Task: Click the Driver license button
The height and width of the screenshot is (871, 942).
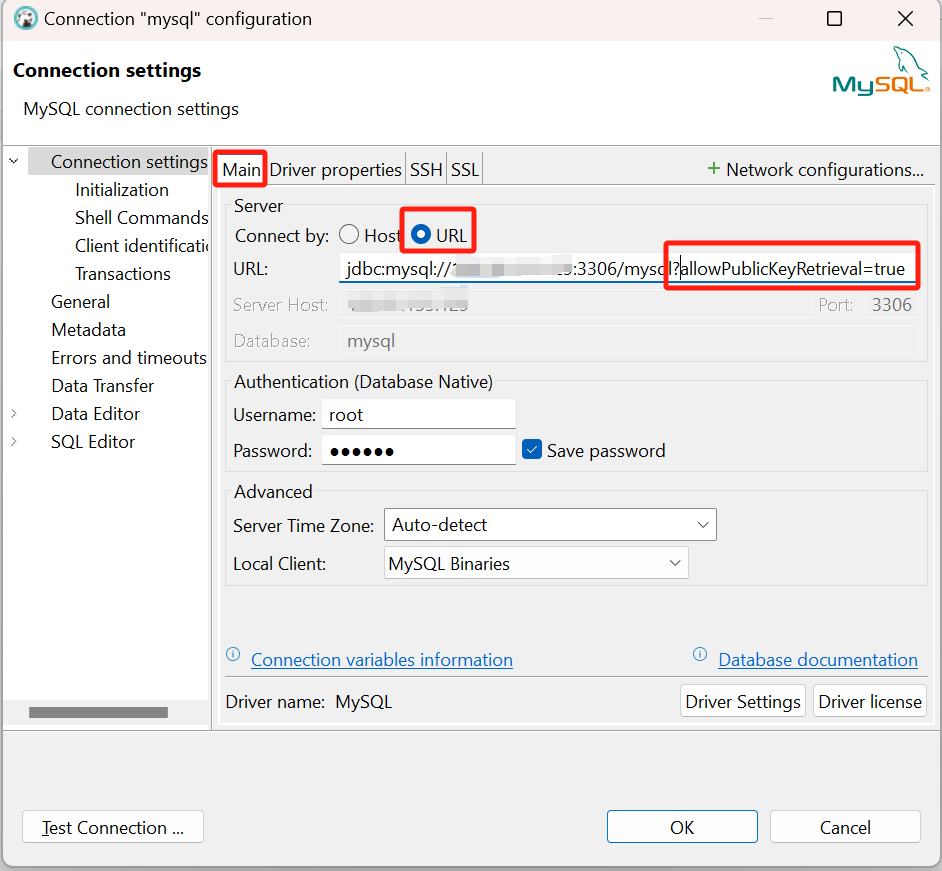Action: (x=869, y=701)
